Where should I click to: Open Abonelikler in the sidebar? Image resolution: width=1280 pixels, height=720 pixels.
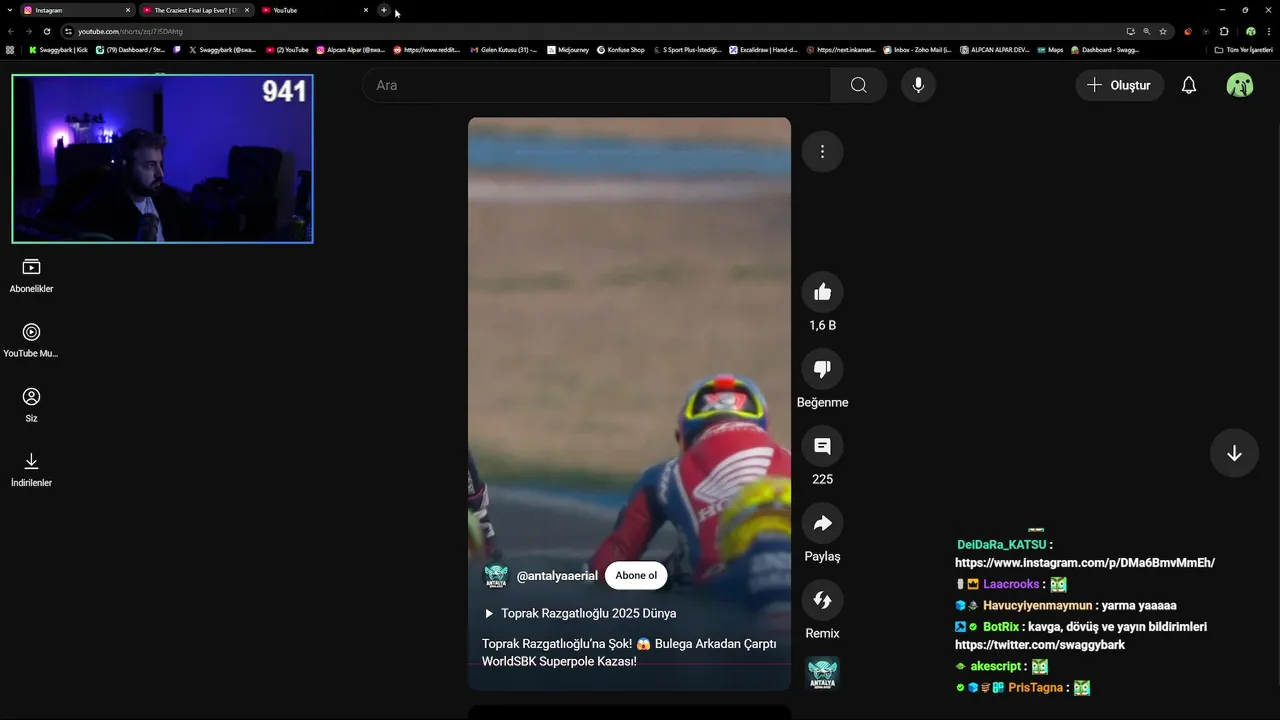pos(31,276)
